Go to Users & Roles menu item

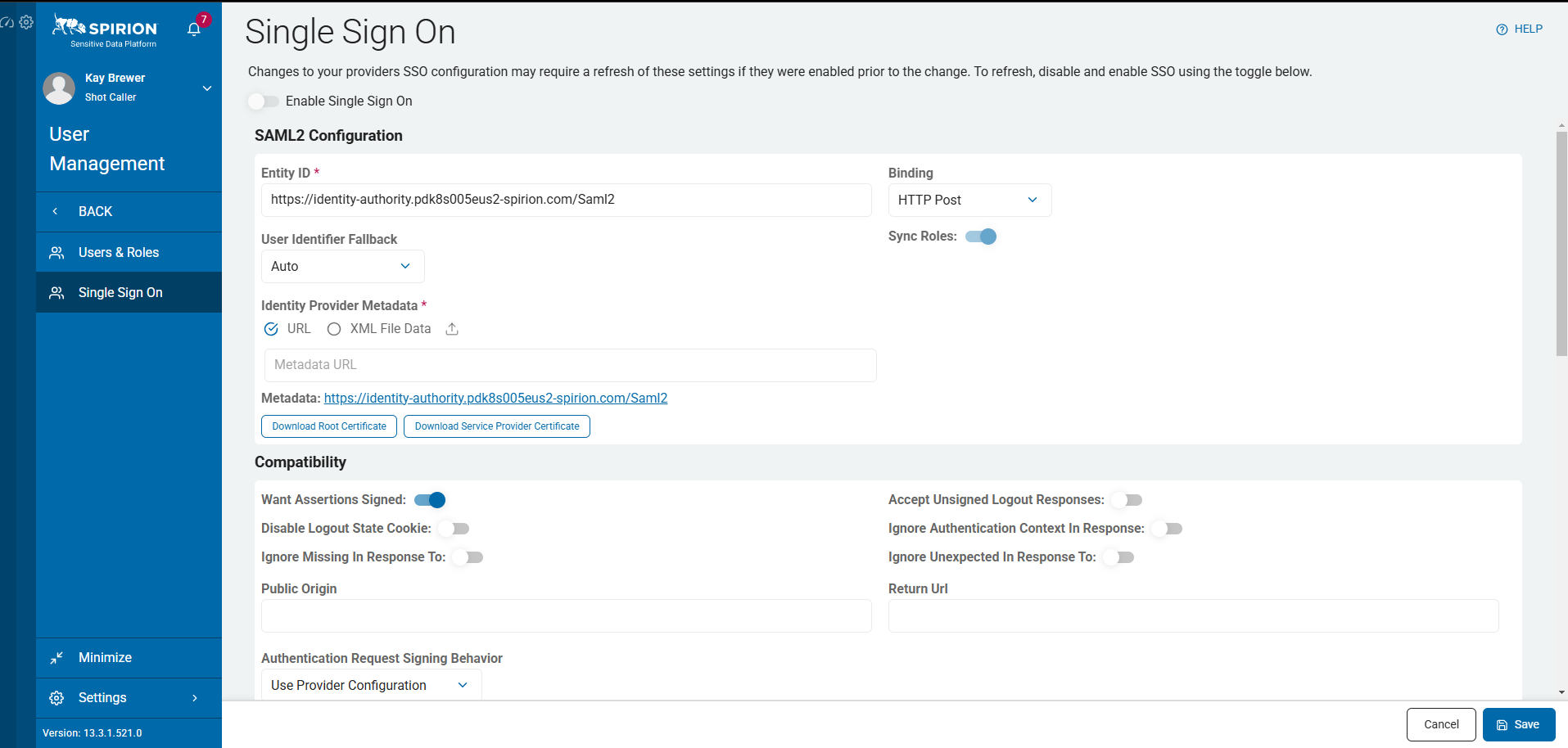tap(119, 253)
